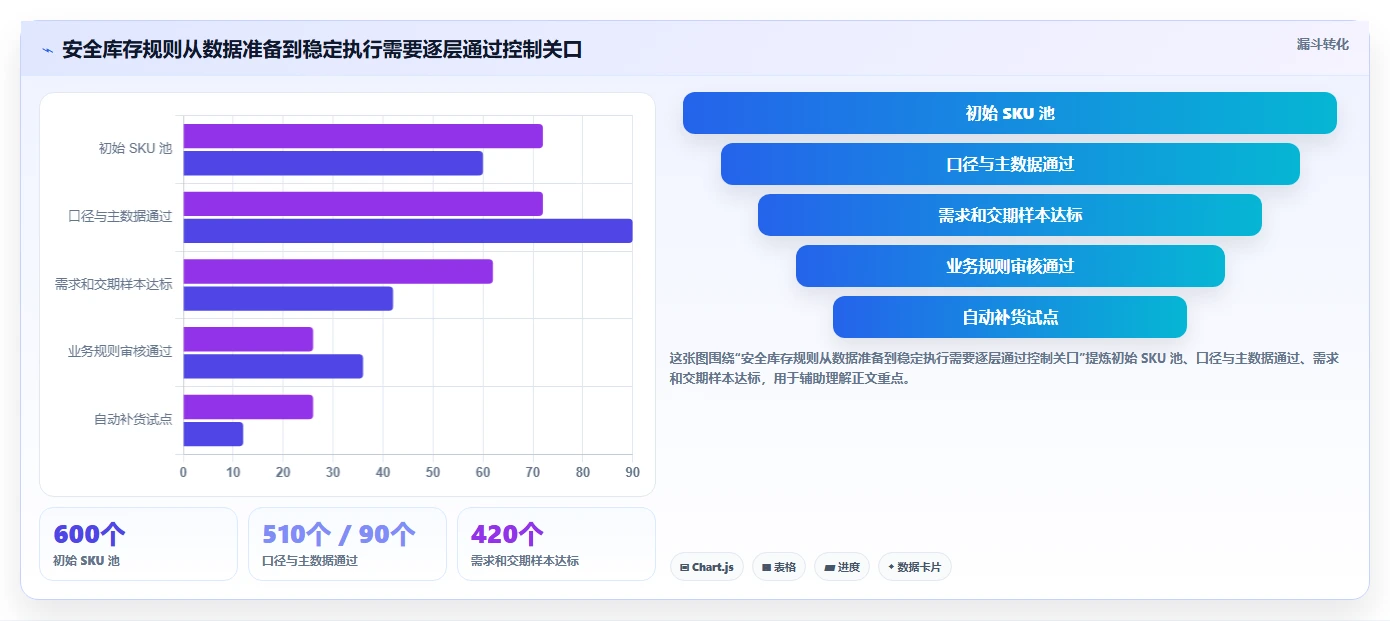This screenshot has height=621, width=1390.
Task: Click the 自动补货试点 chart axis label
Action: click(x=133, y=419)
